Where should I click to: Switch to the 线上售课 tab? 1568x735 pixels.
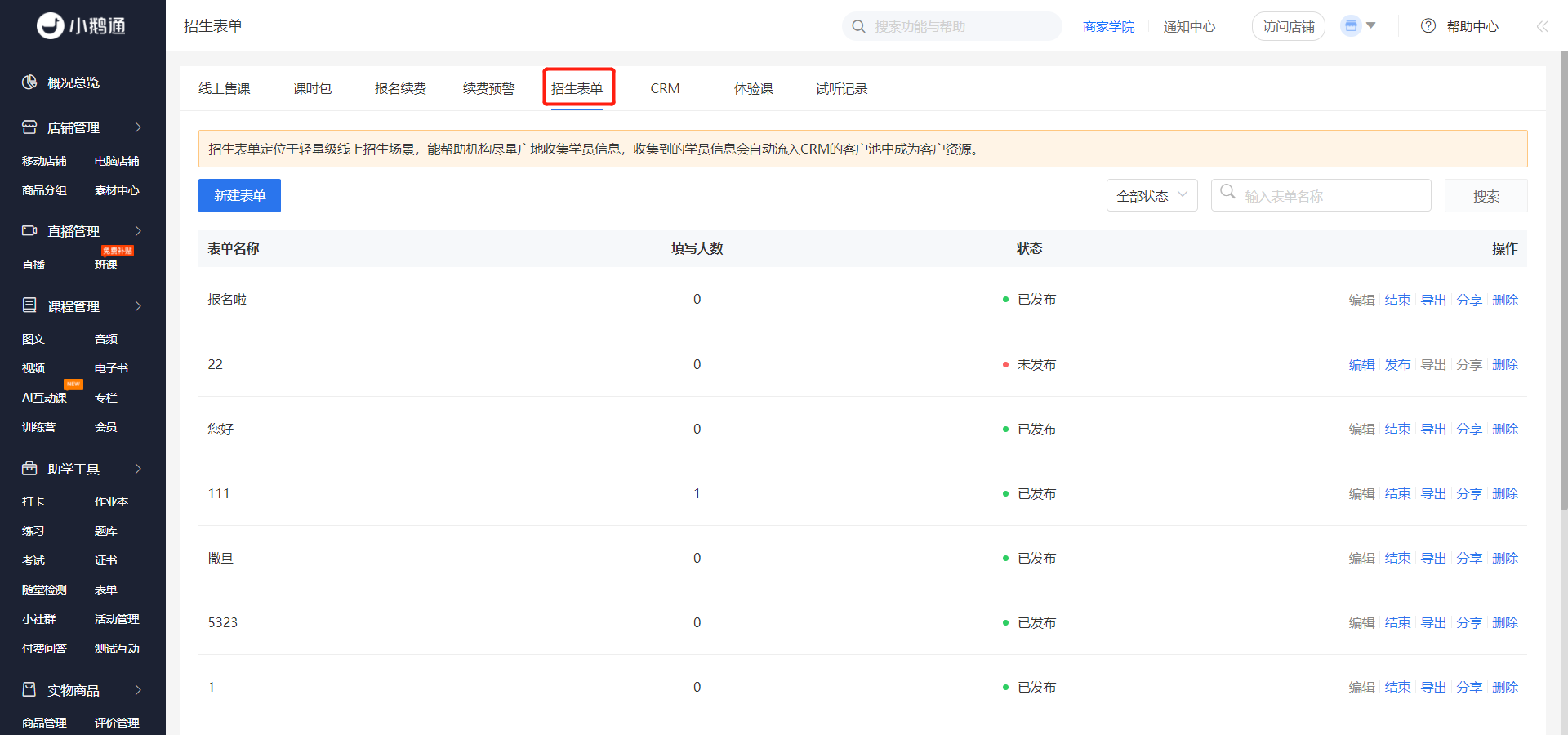225,88
